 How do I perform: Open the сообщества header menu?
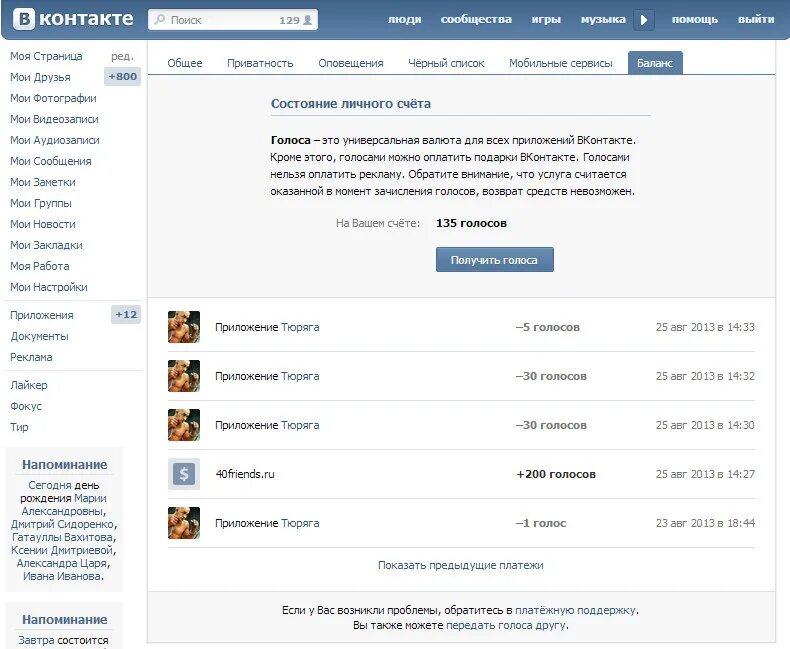pos(476,19)
